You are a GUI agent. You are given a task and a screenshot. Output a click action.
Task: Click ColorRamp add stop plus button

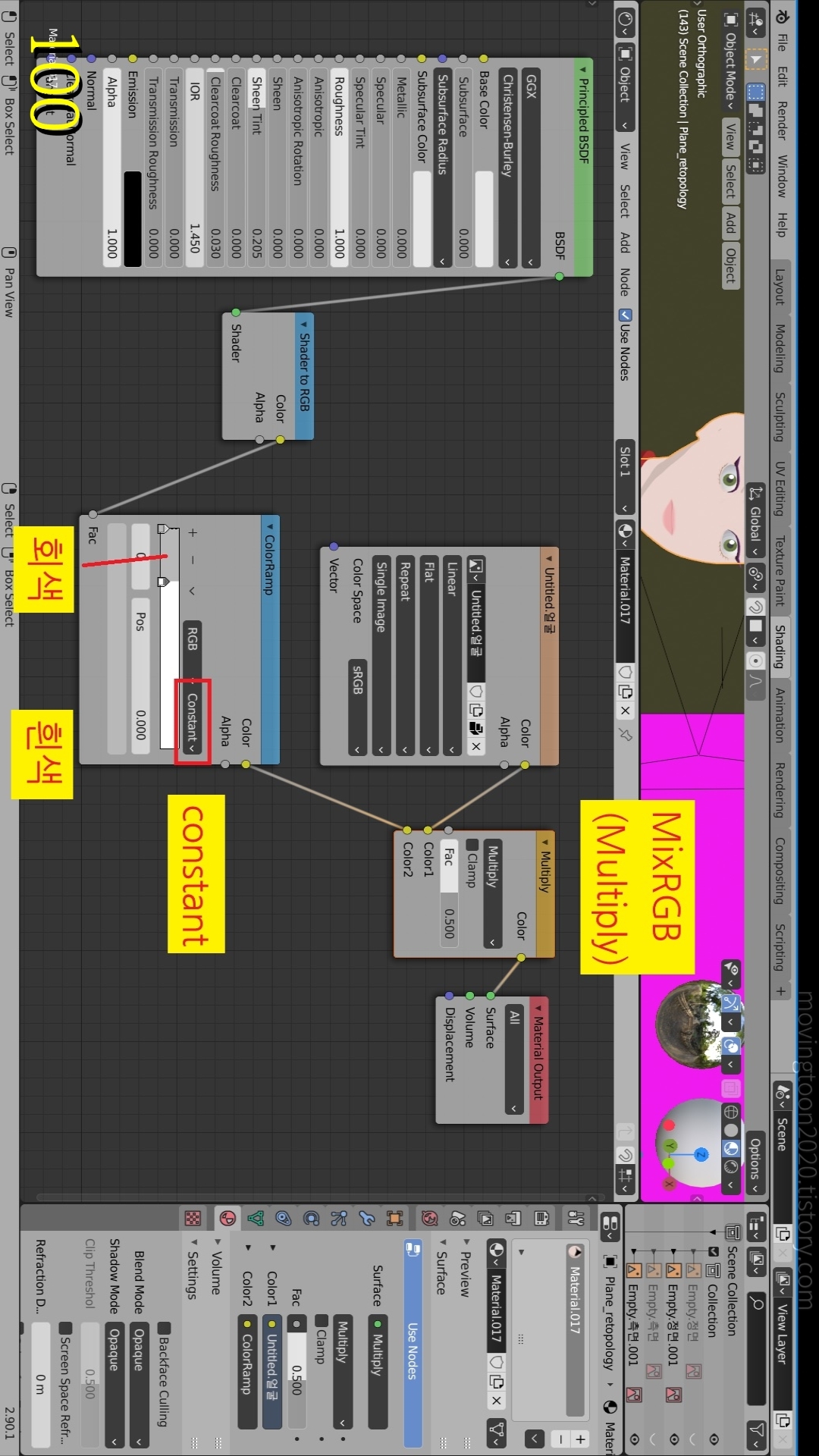point(193,533)
